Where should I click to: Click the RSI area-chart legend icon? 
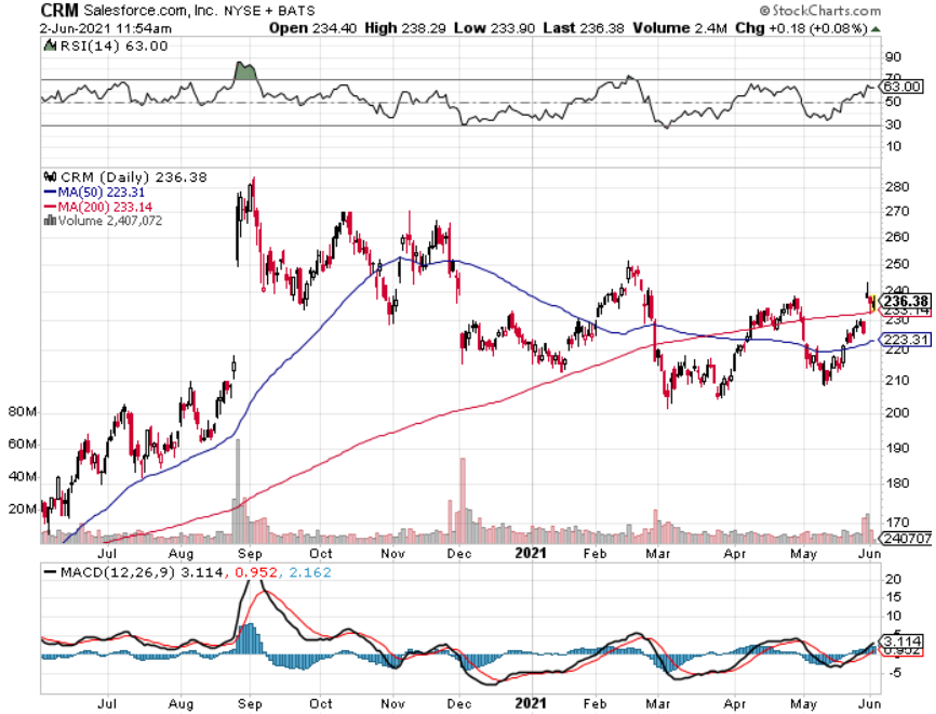(50, 45)
